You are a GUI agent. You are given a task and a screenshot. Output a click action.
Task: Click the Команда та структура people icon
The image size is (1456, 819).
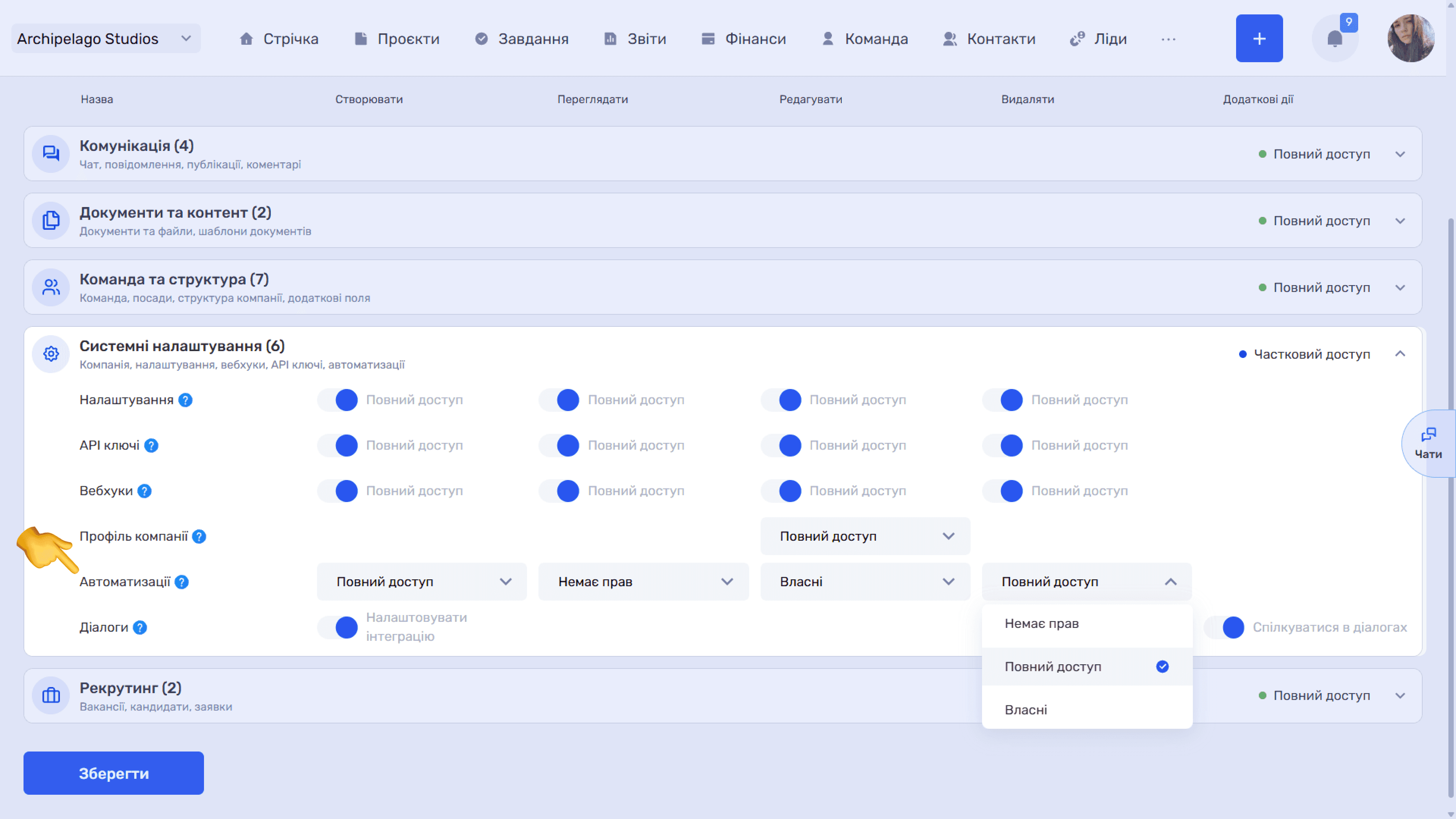click(x=51, y=287)
